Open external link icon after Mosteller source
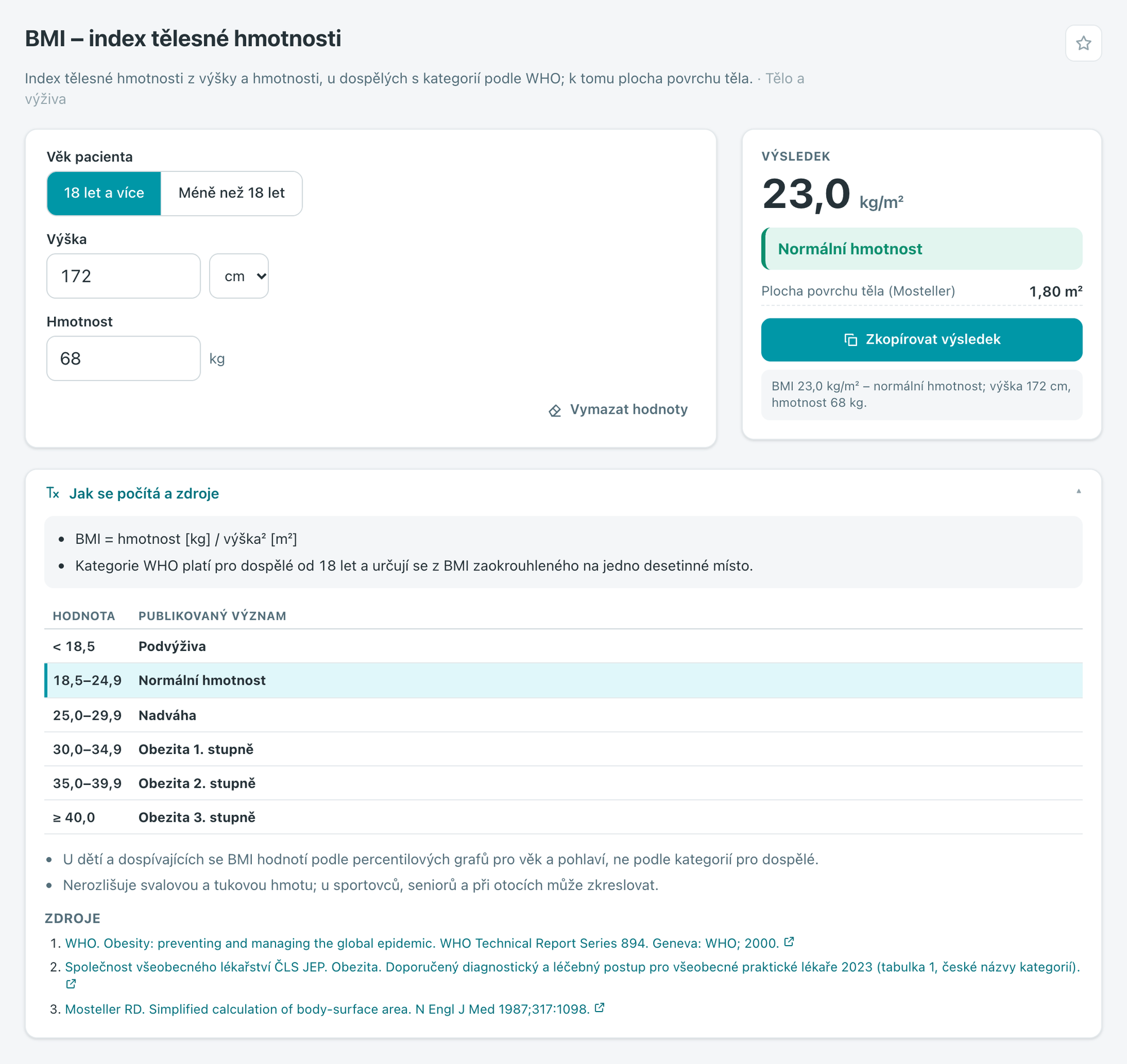1127x1064 pixels. pyautogui.click(x=599, y=1008)
